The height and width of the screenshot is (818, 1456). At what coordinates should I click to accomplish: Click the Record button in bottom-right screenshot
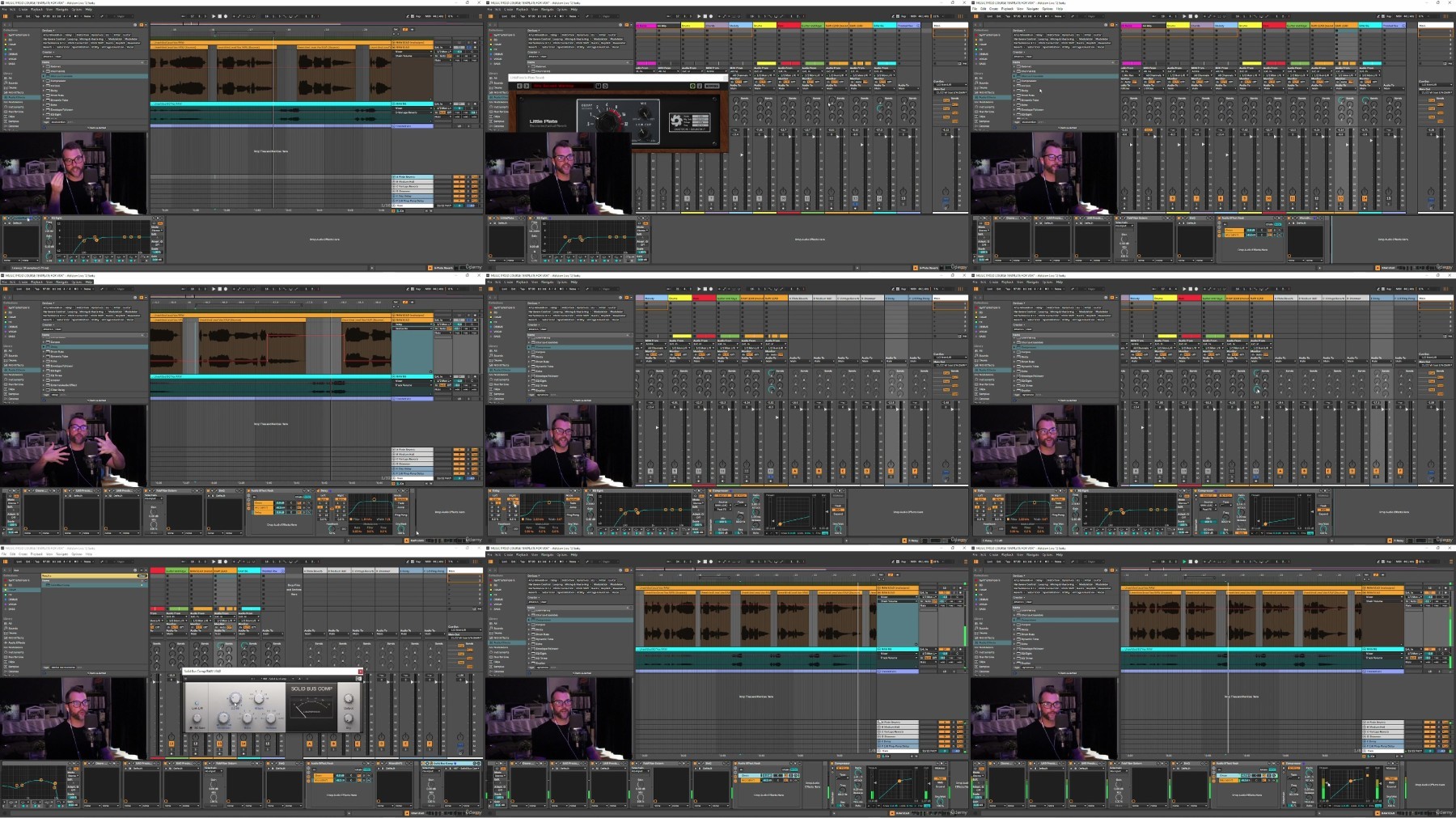[x=1196, y=562]
